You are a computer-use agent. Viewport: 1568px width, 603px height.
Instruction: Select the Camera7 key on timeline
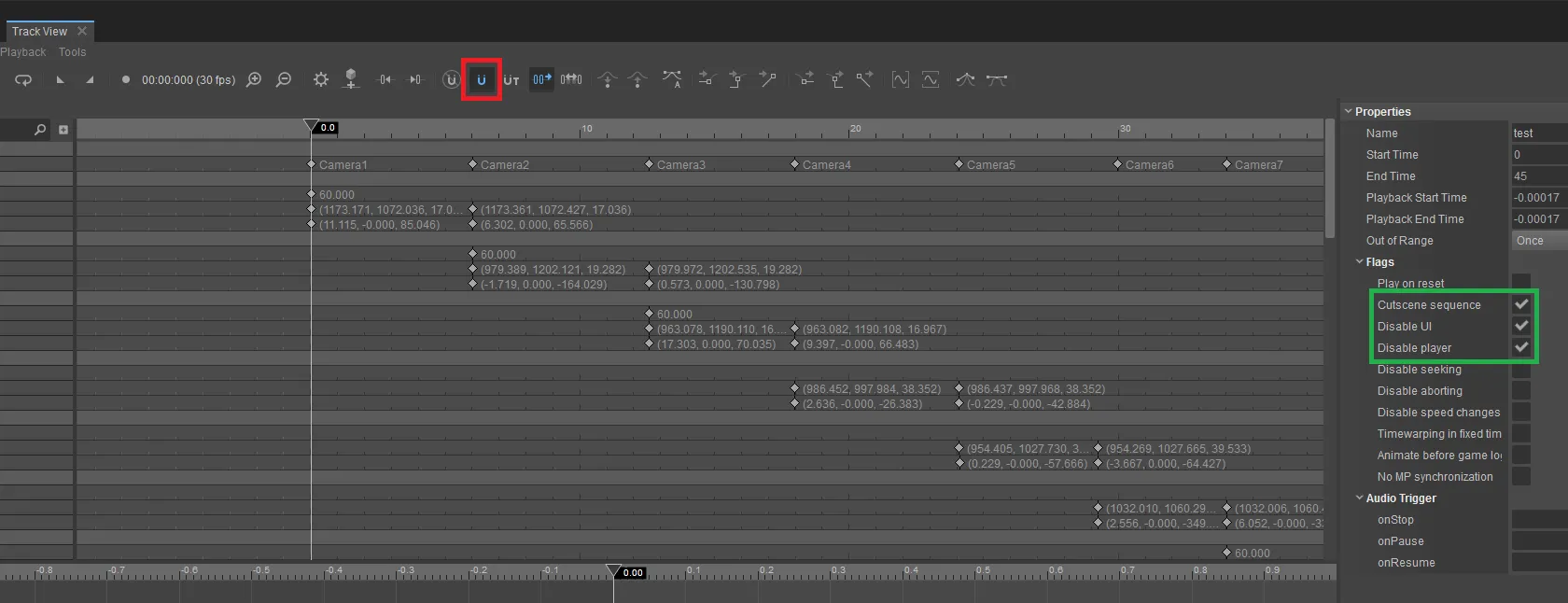[1227, 164]
